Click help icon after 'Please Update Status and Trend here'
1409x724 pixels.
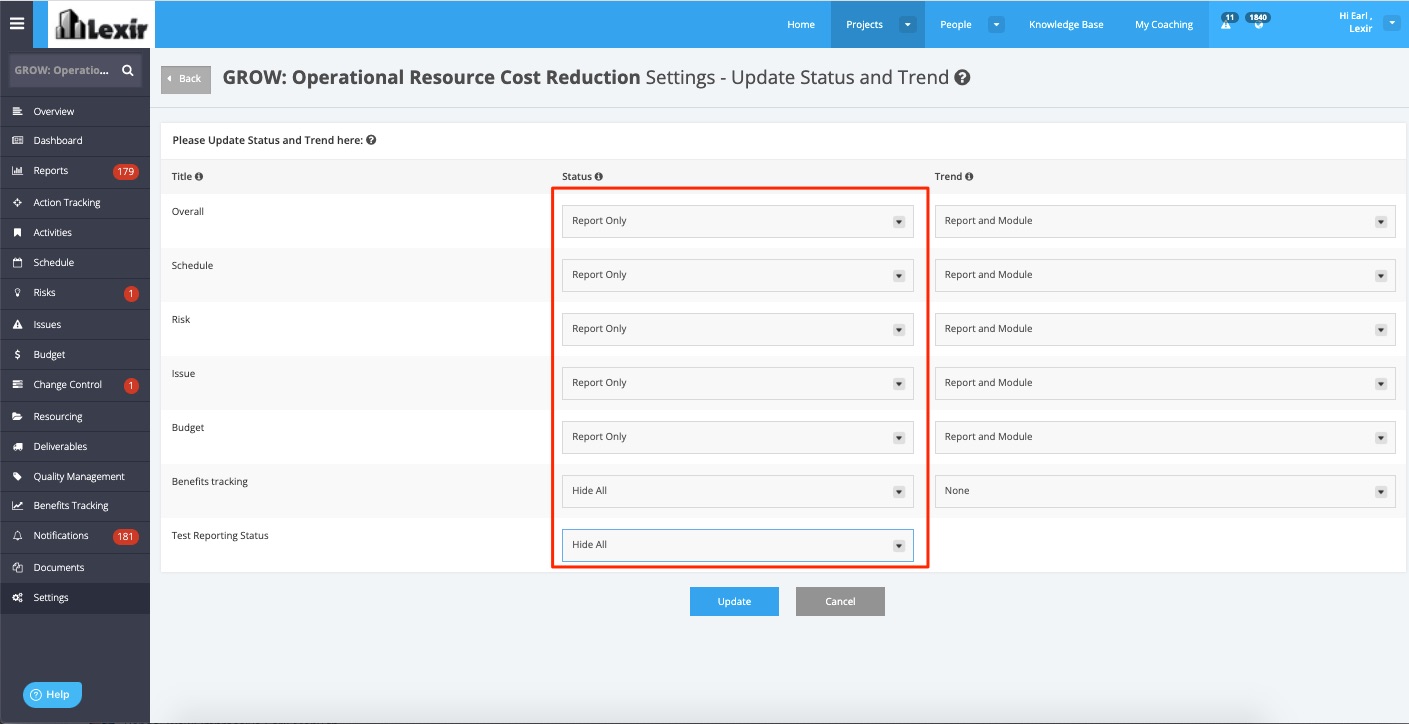[x=371, y=141]
